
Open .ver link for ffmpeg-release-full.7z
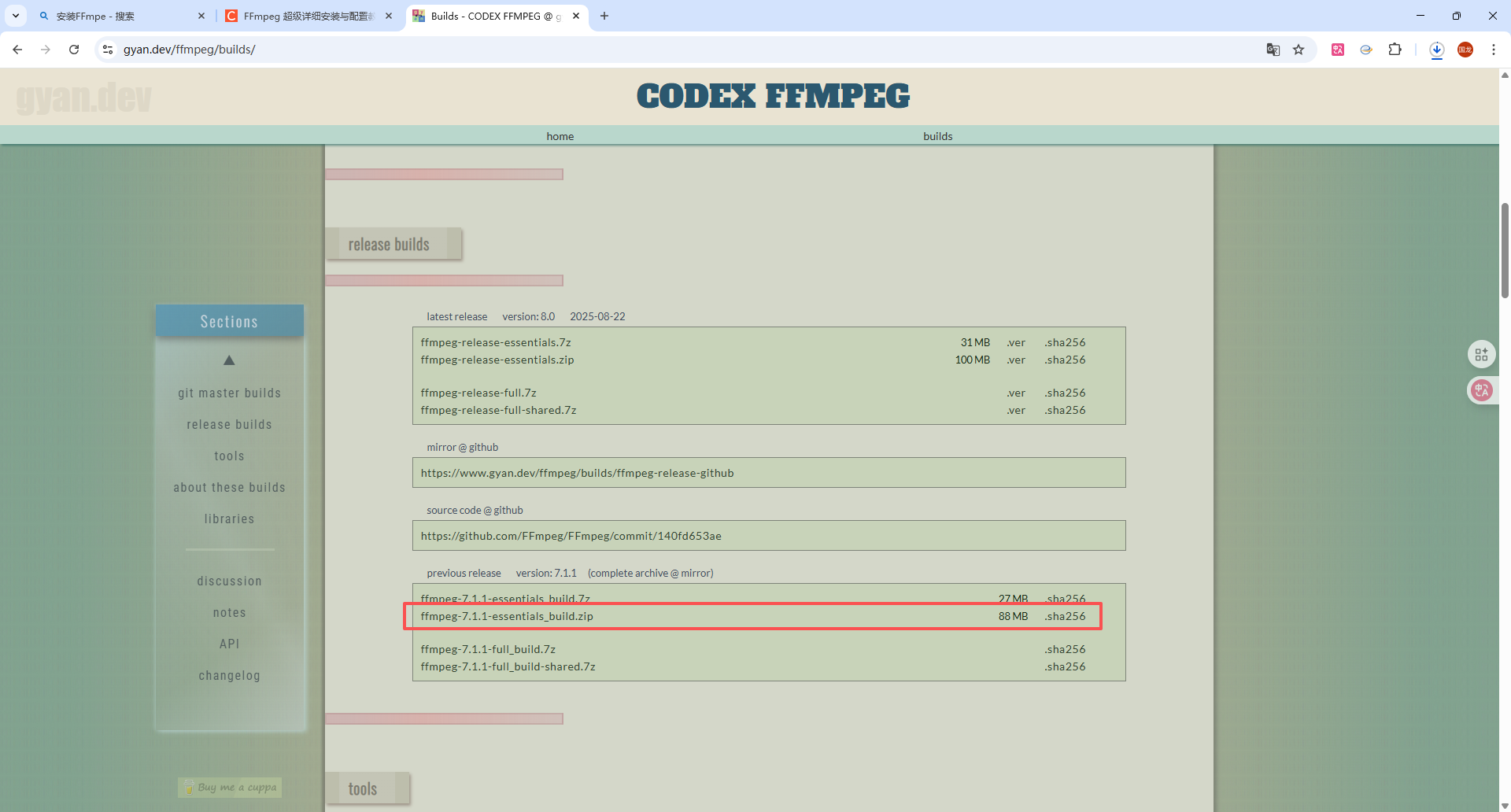coord(1016,393)
